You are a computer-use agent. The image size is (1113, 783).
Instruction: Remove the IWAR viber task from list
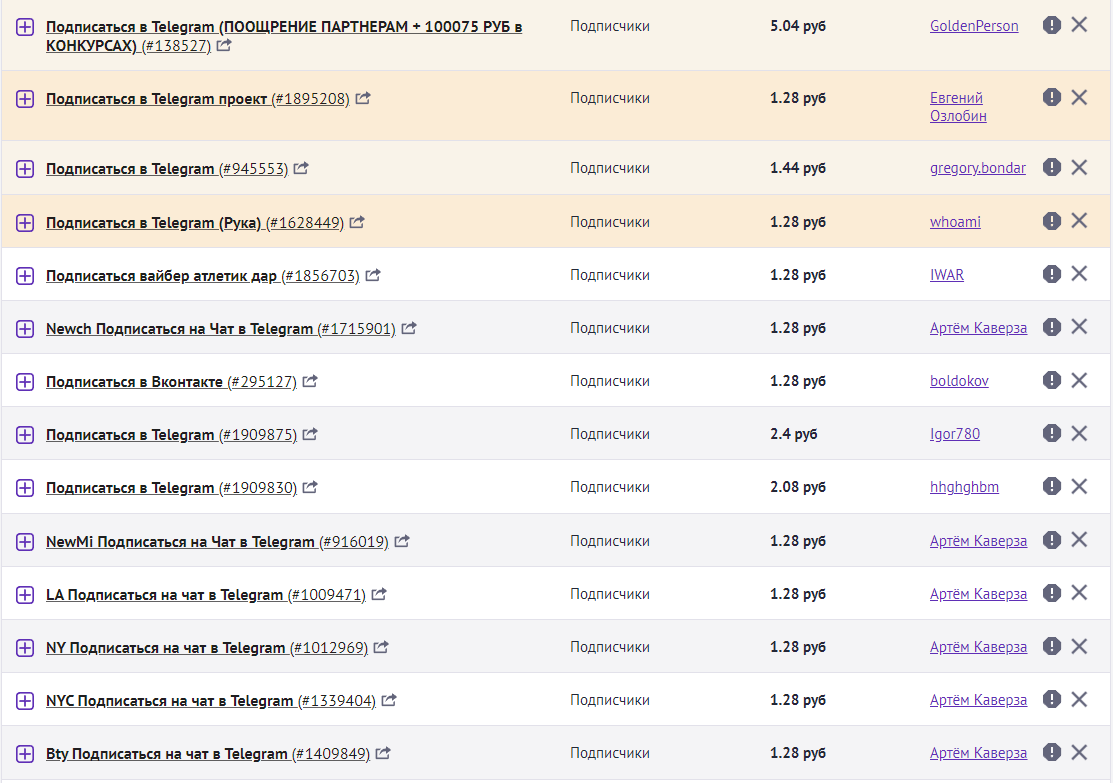tap(1079, 274)
